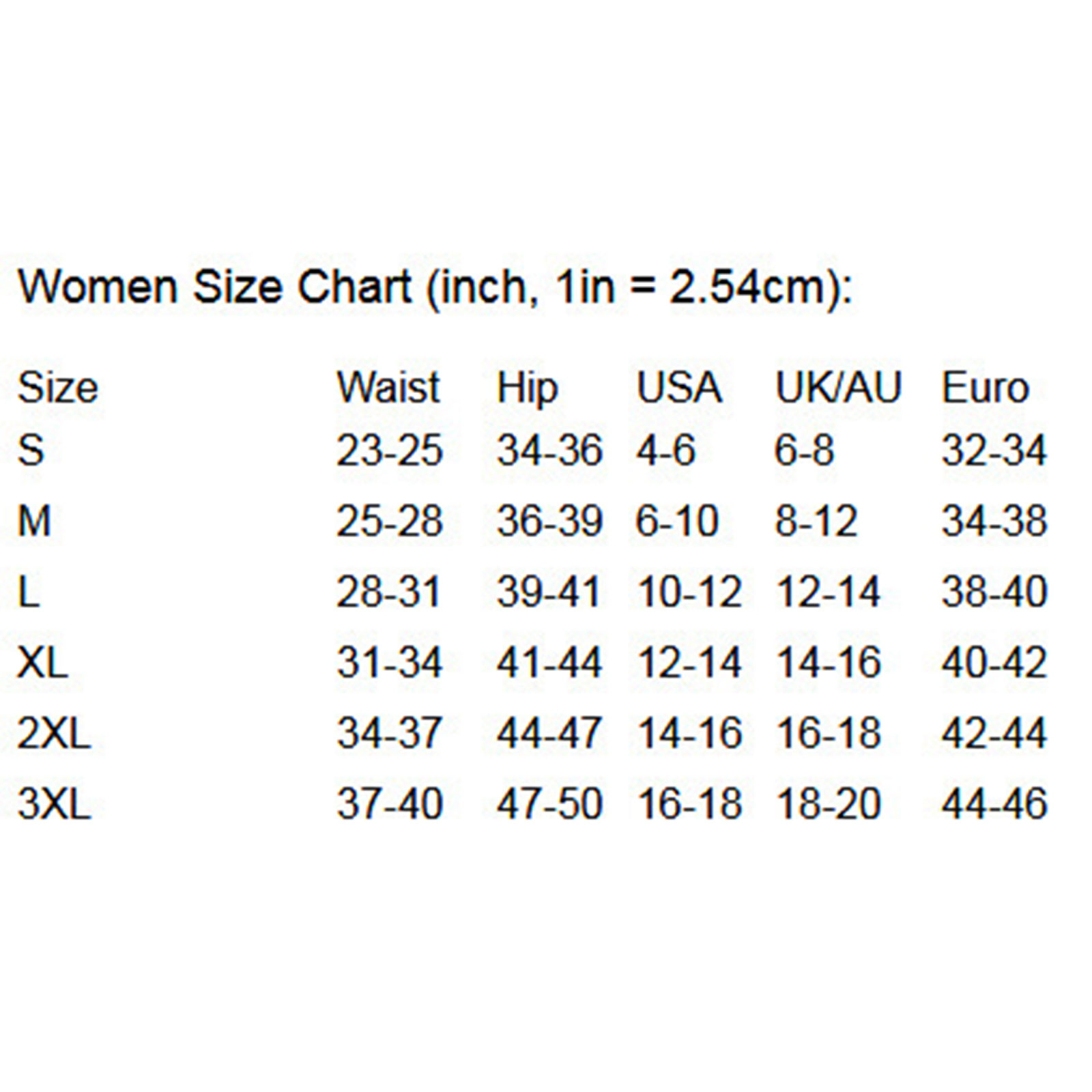Click the USA value 10-12 for size L

689,592
